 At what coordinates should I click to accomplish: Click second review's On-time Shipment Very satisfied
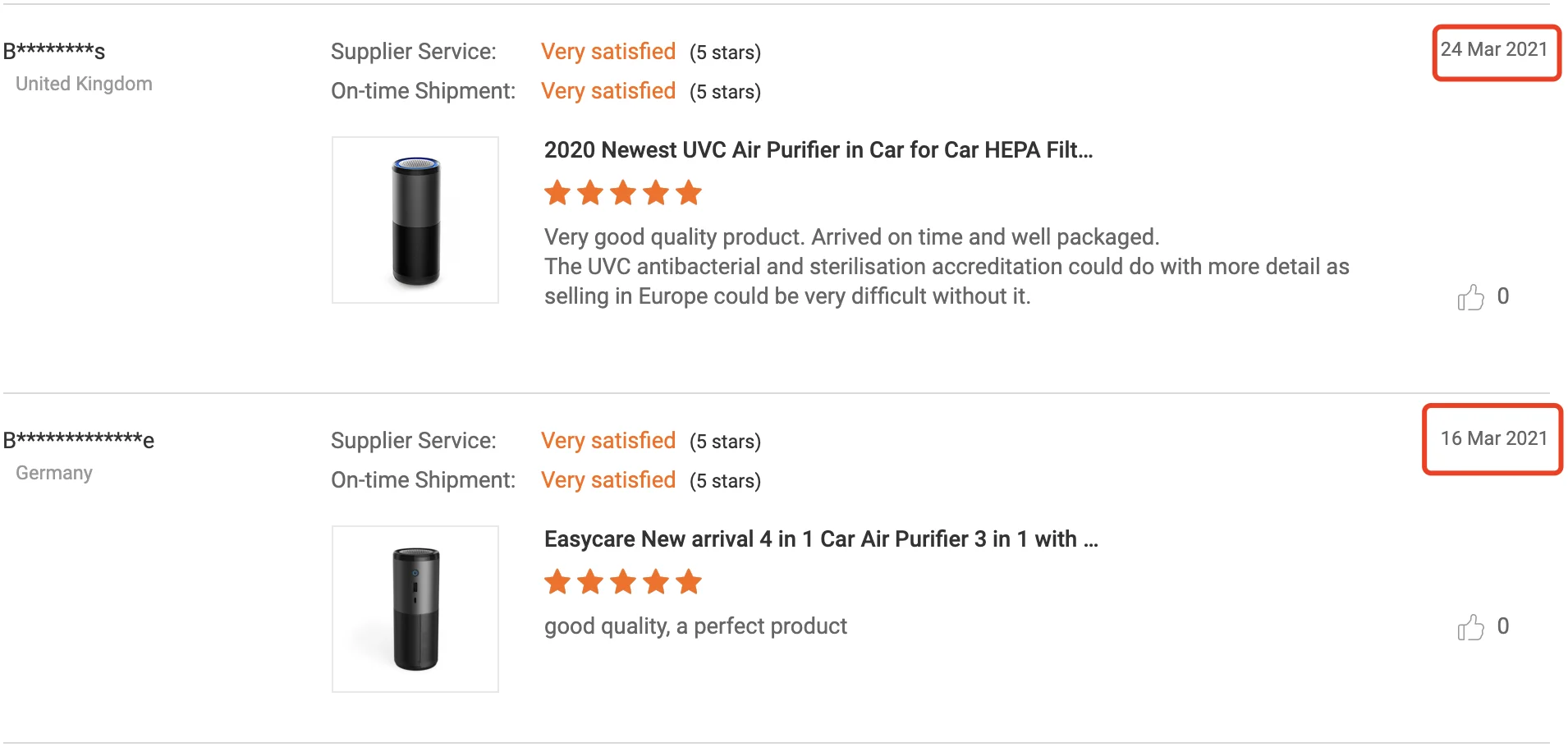click(x=607, y=480)
